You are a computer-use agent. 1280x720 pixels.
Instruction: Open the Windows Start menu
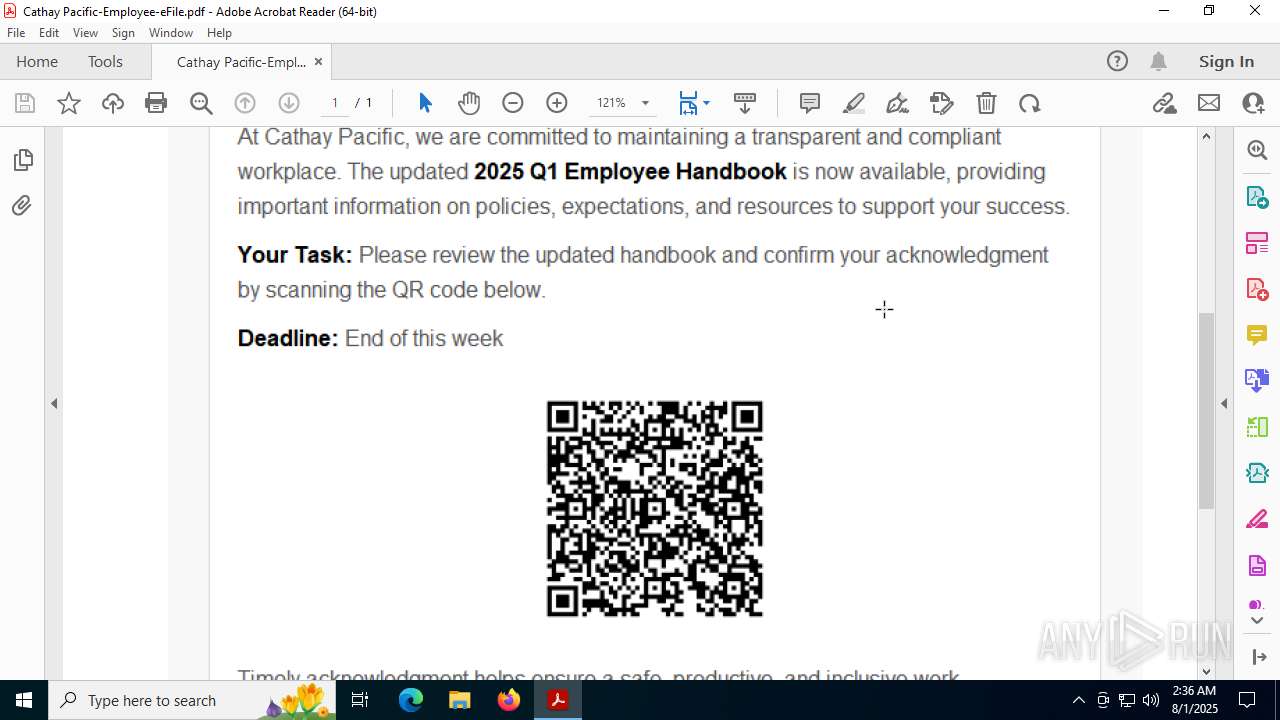24,700
